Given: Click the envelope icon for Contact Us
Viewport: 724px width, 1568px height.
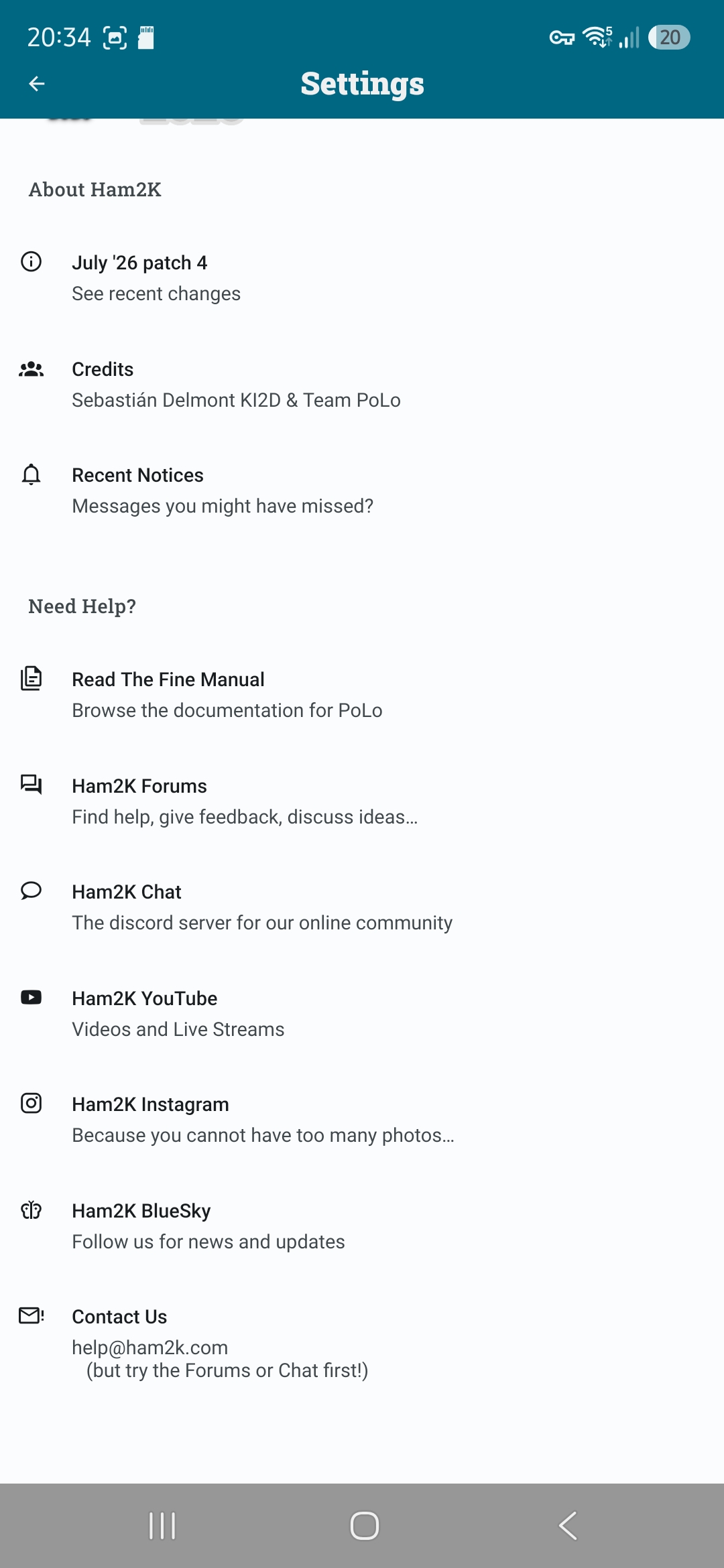Looking at the screenshot, I should [31, 1316].
